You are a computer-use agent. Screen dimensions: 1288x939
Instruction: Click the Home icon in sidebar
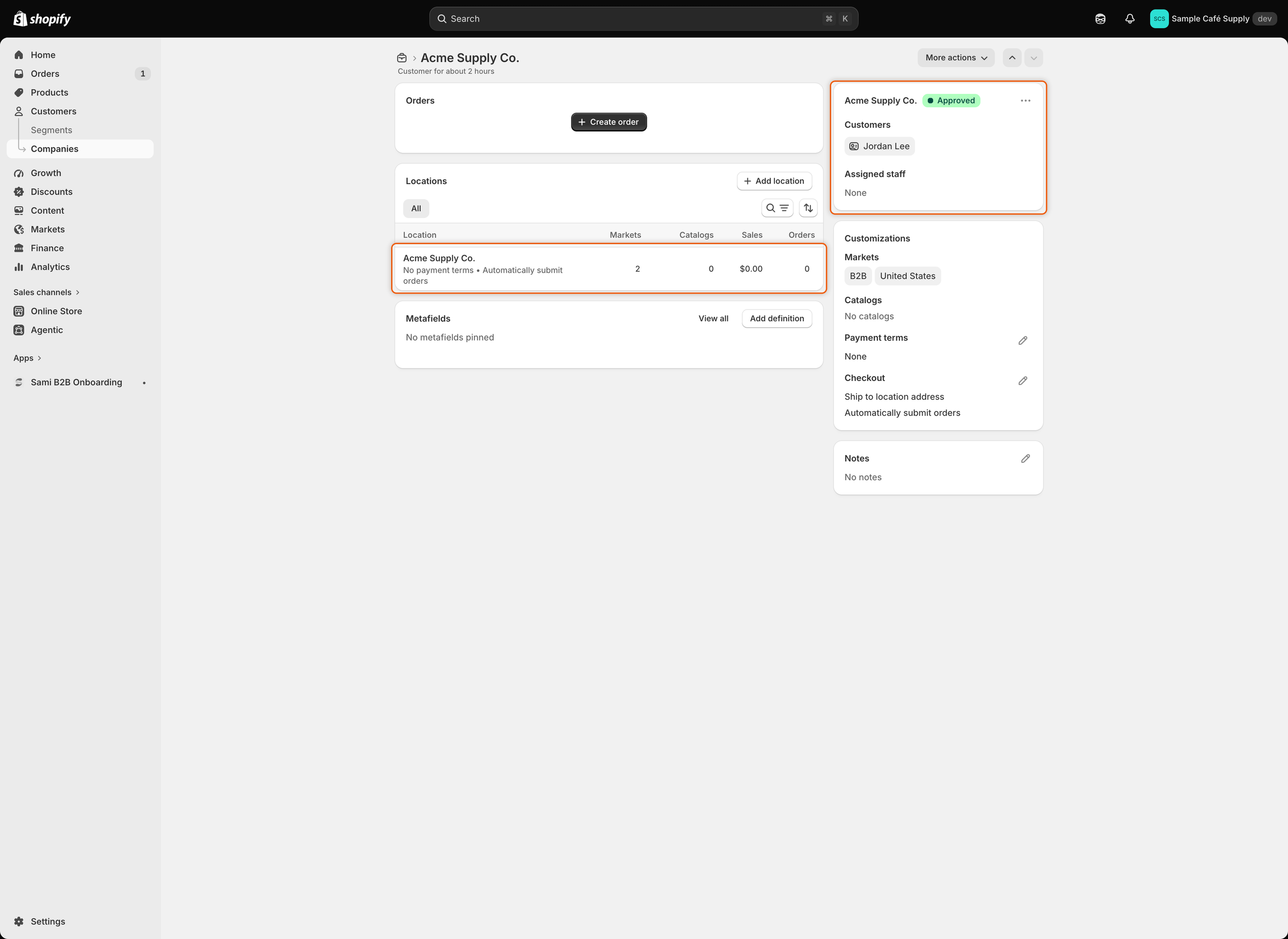tap(19, 55)
